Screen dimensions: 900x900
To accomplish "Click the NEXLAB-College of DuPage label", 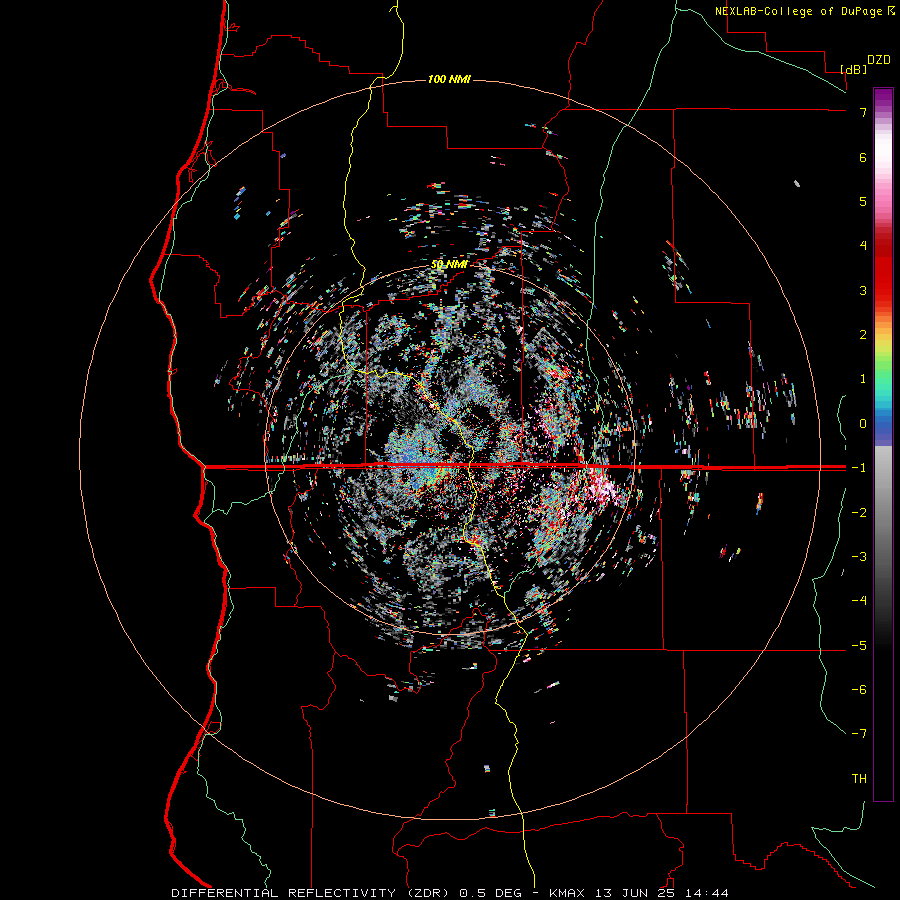I will click(x=798, y=11).
